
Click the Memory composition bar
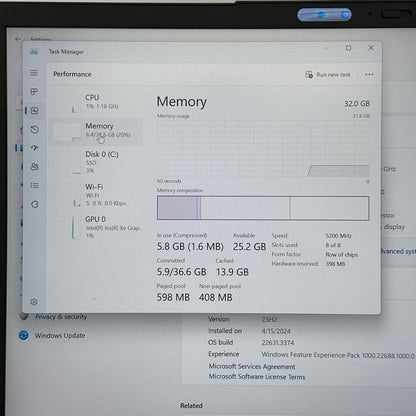click(x=263, y=208)
